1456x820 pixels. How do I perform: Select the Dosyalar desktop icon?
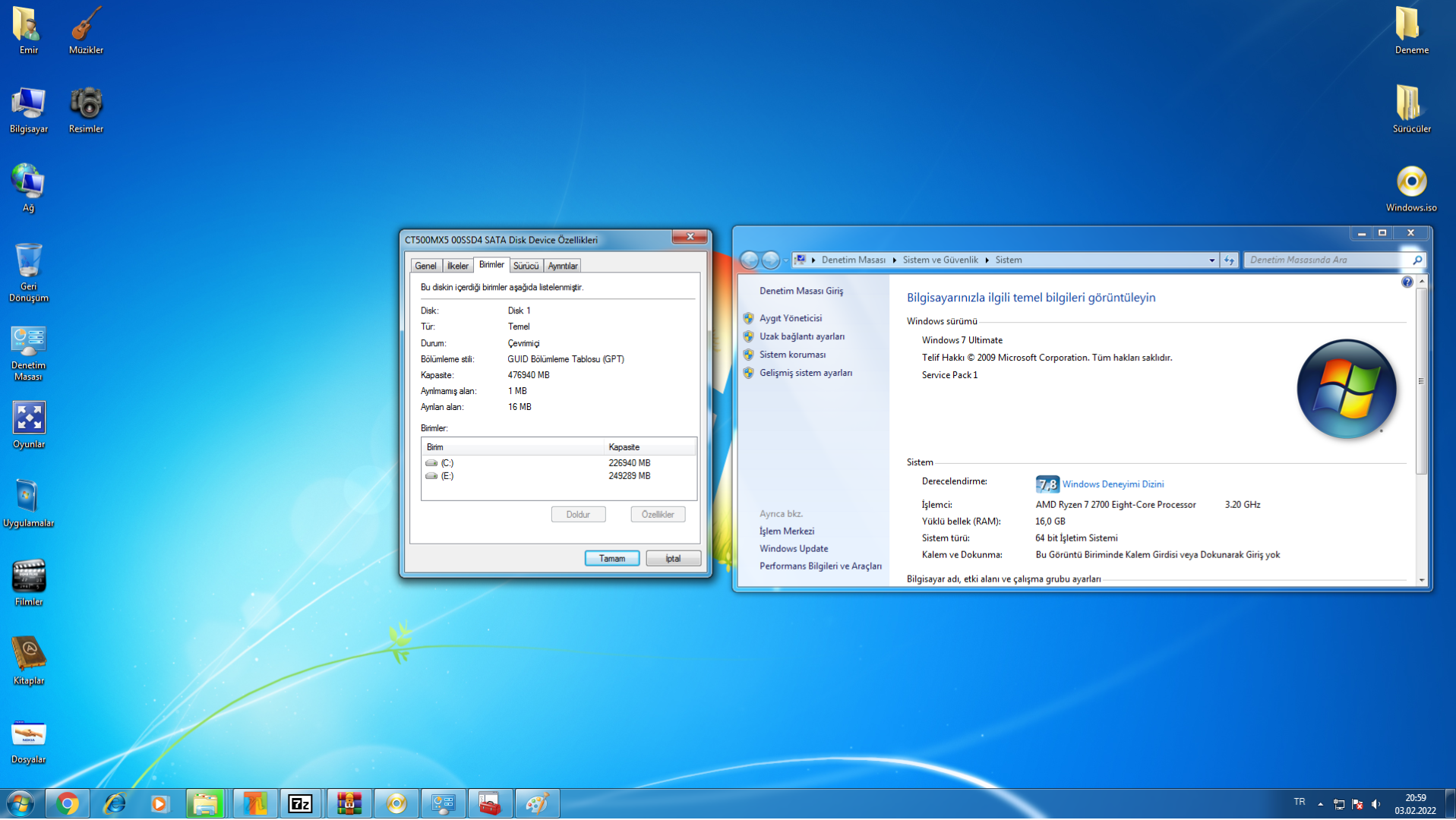point(28,741)
